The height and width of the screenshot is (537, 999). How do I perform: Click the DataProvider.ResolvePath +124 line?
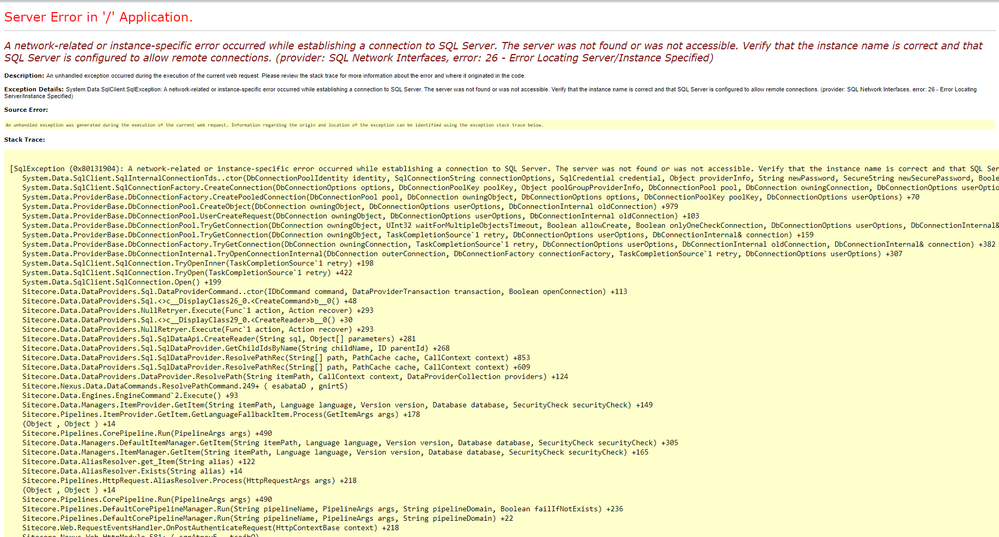pyautogui.click(x=295, y=376)
